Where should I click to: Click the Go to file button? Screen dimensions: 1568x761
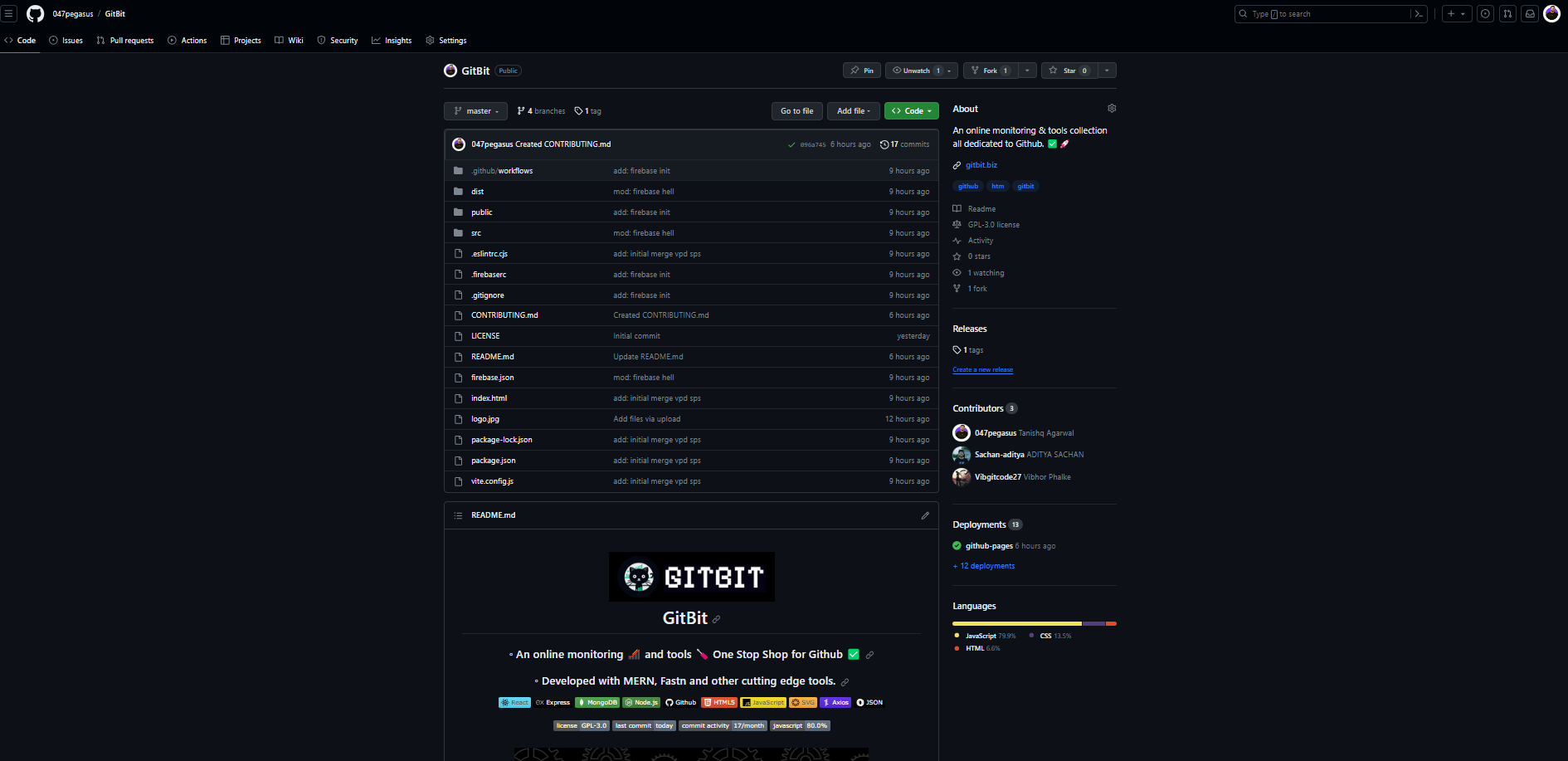tap(796, 111)
